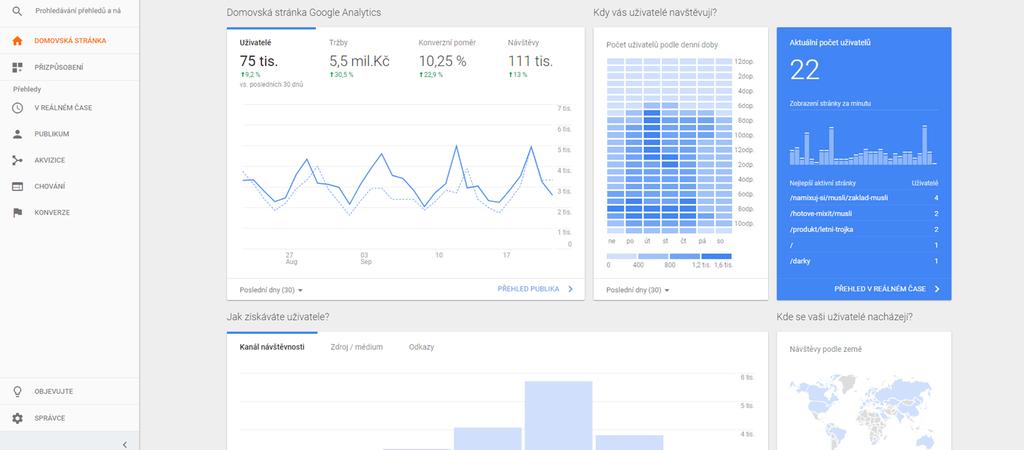Switch to the Odkazy tab
This screenshot has width=1024, height=450.
[x=421, y=347]
